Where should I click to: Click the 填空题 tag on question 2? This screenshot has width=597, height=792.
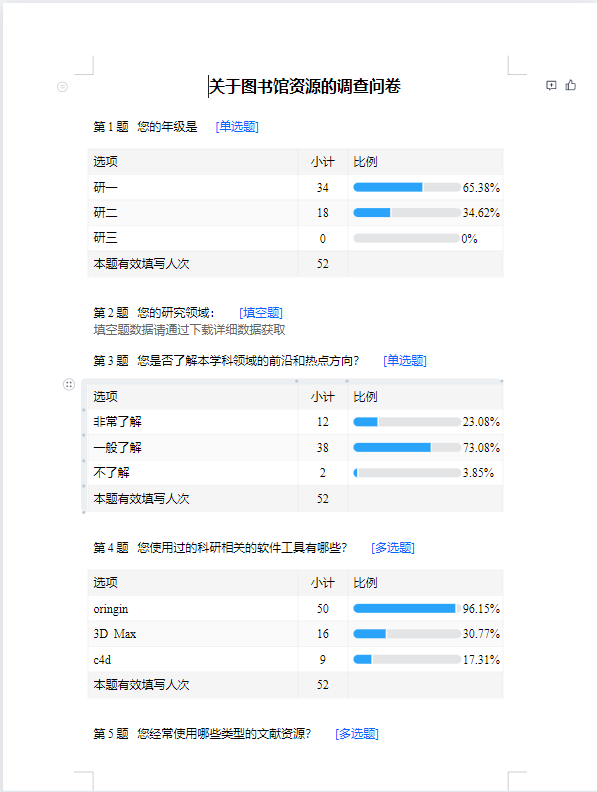[x=261, y=313]
